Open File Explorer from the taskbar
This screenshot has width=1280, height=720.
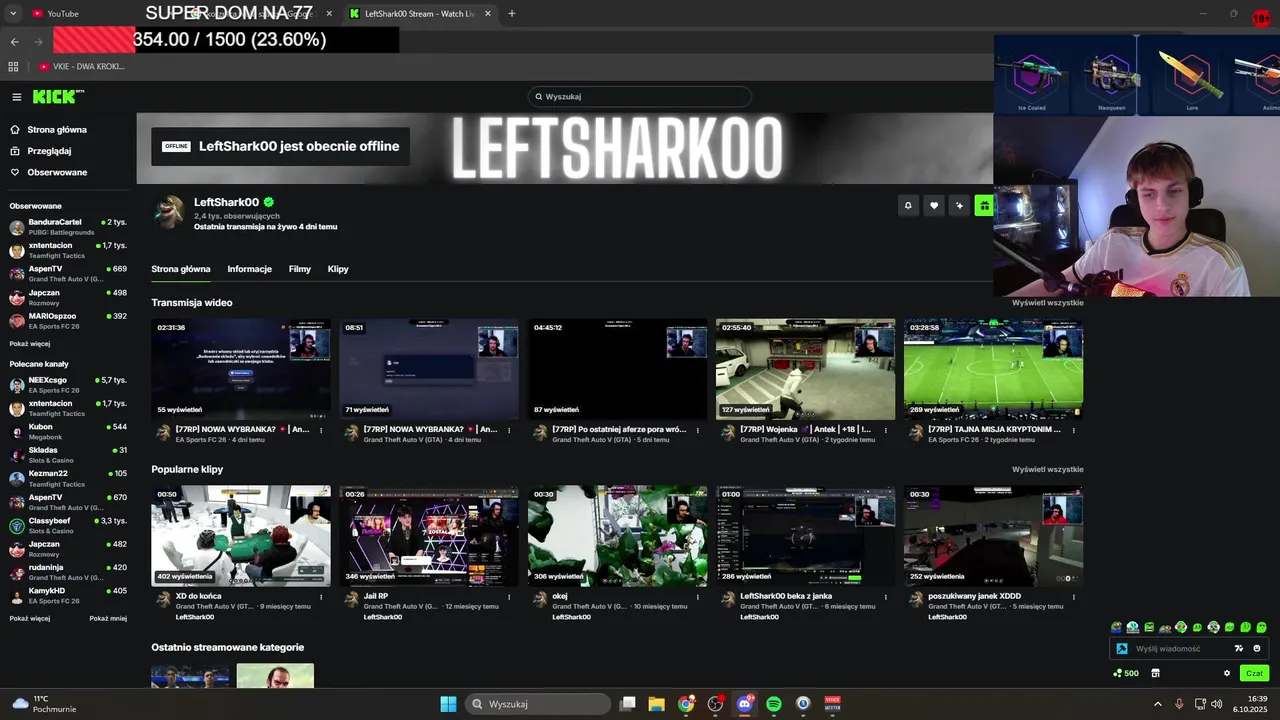(x=656, y=704)
